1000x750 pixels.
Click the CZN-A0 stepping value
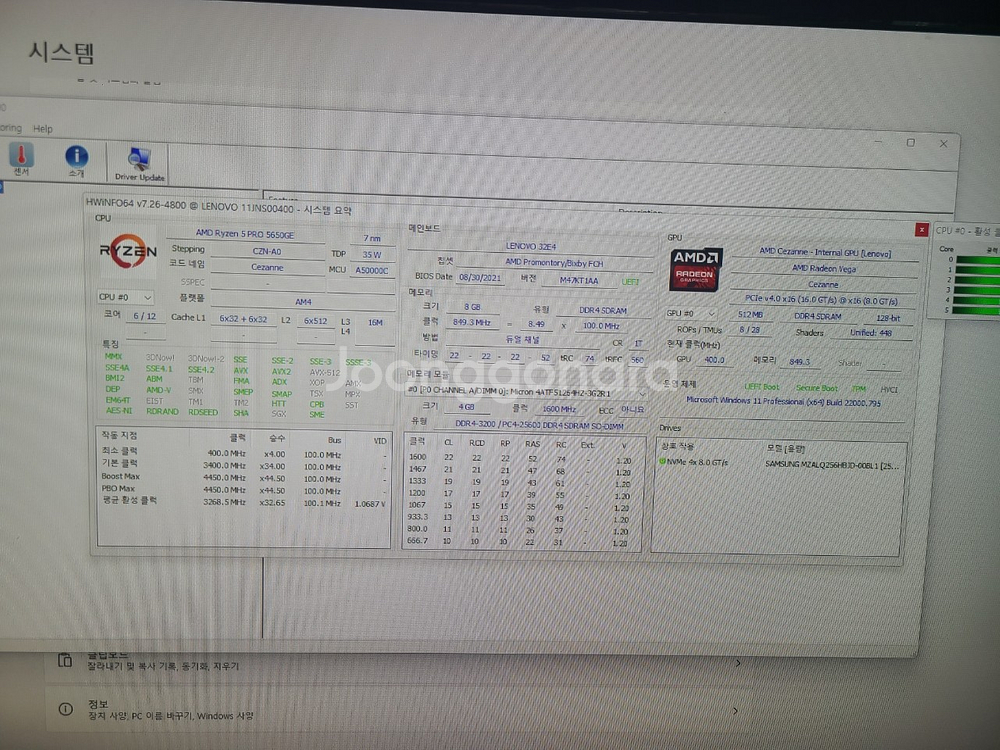(267, 251)
